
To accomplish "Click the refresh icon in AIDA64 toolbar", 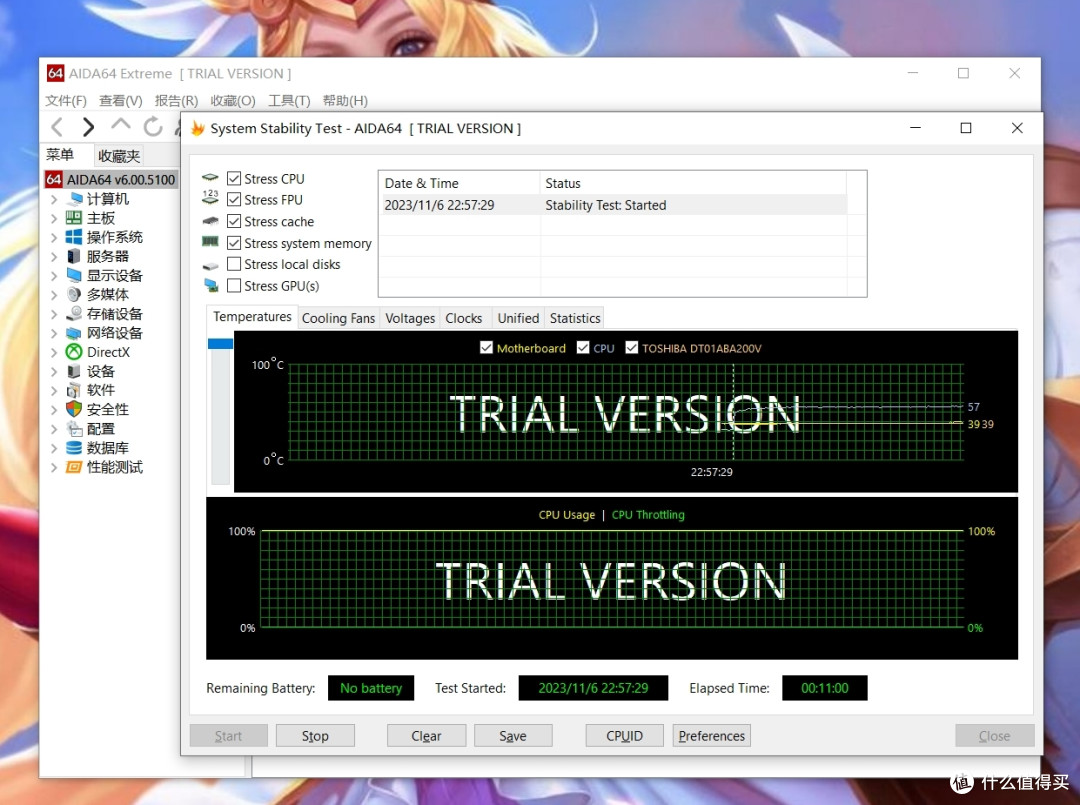I will [x=153, y=127].
